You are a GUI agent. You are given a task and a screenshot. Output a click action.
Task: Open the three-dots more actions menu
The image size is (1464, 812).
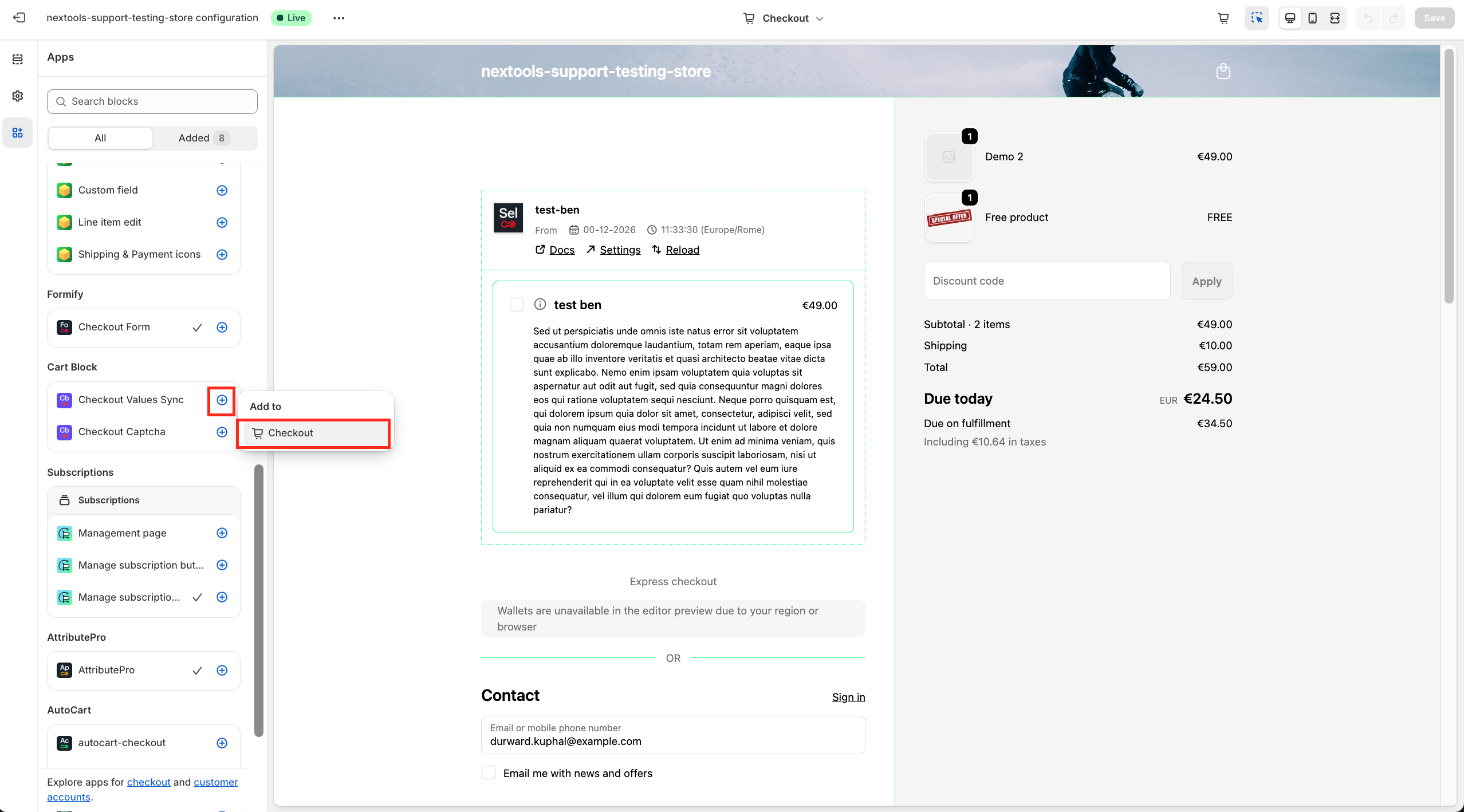339,18
